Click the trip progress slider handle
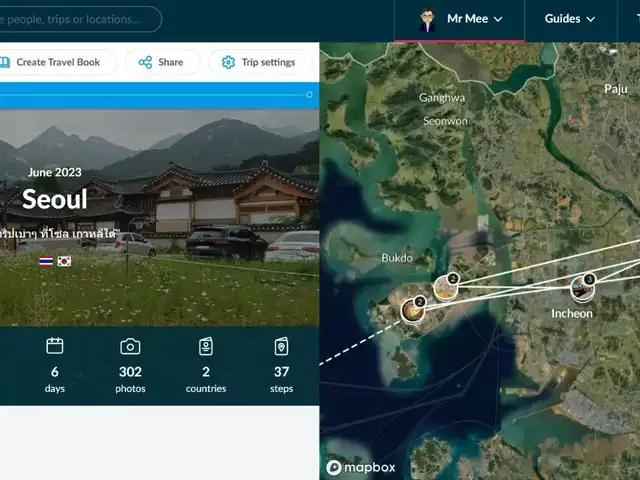640x480 pixels. (x=309, y=94)
